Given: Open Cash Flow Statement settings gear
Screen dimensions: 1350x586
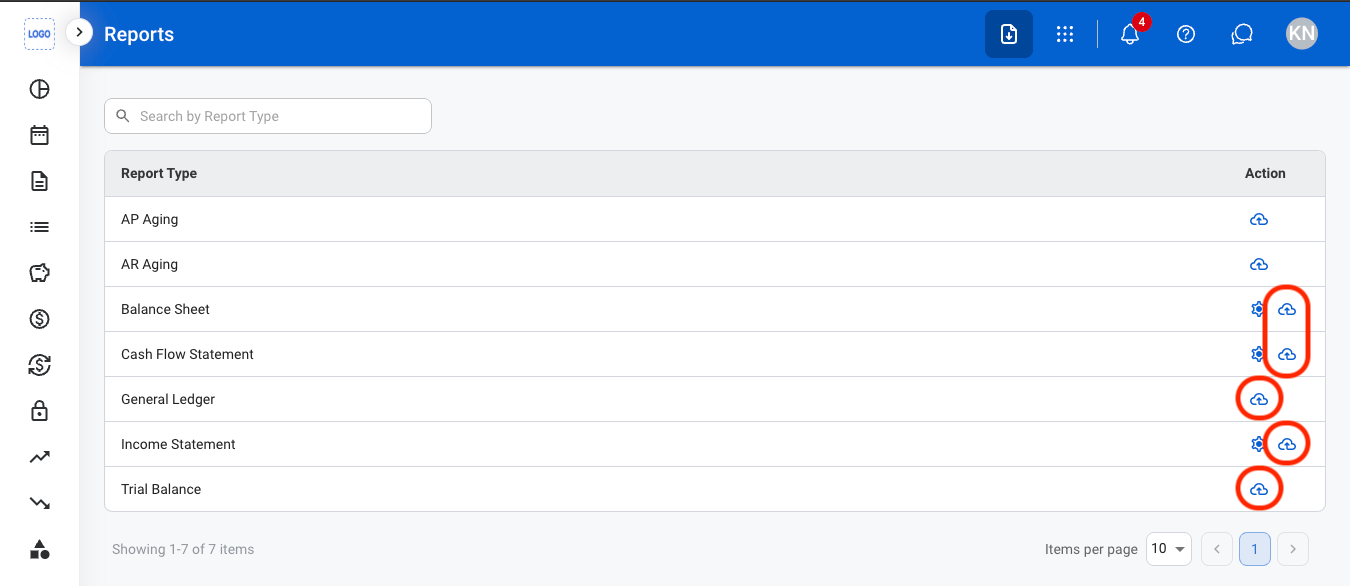Looking at the screenshot, I should click(x=1257, y=354).
